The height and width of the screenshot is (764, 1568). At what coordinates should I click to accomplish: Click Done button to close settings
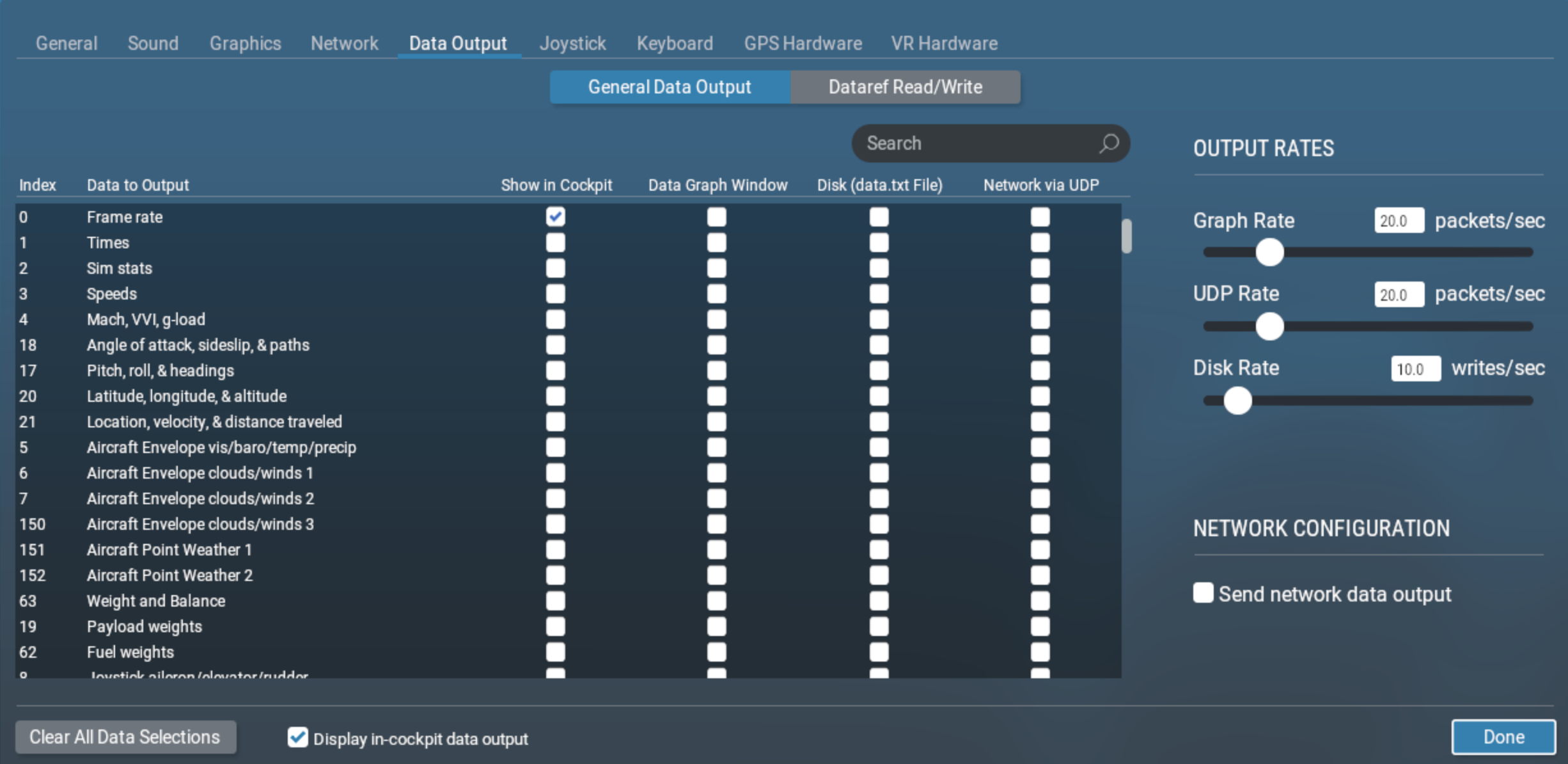pyautogui.click(x=1503, y=738)
